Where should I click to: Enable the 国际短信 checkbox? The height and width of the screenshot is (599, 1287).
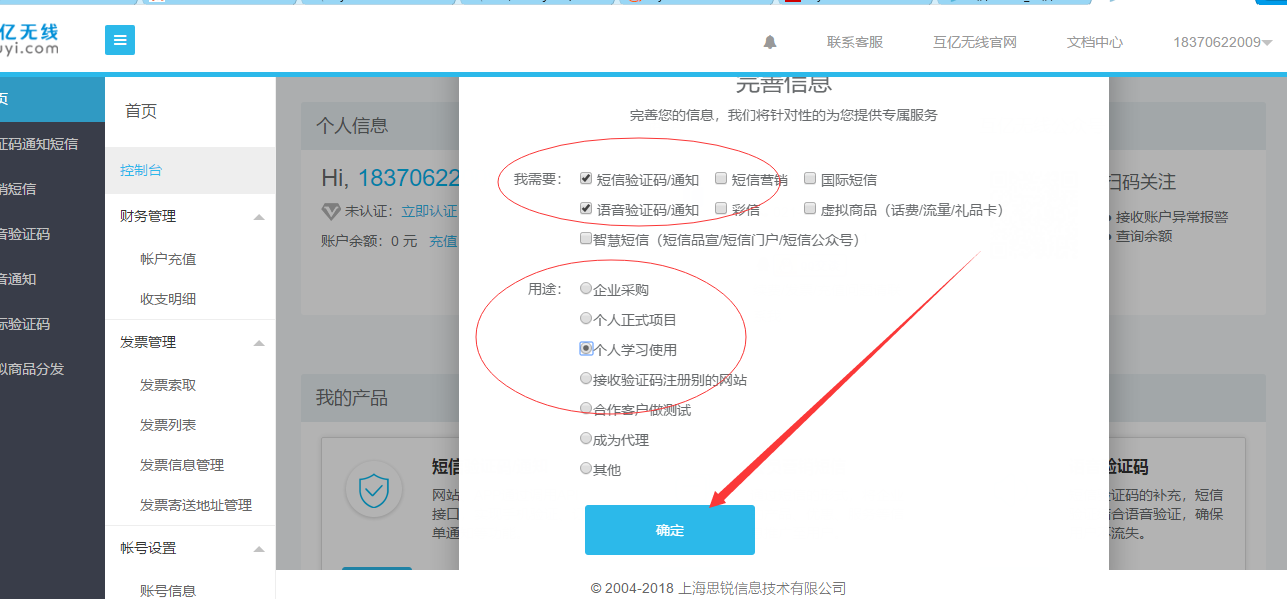pyautogui.click(x=811, y=179)
